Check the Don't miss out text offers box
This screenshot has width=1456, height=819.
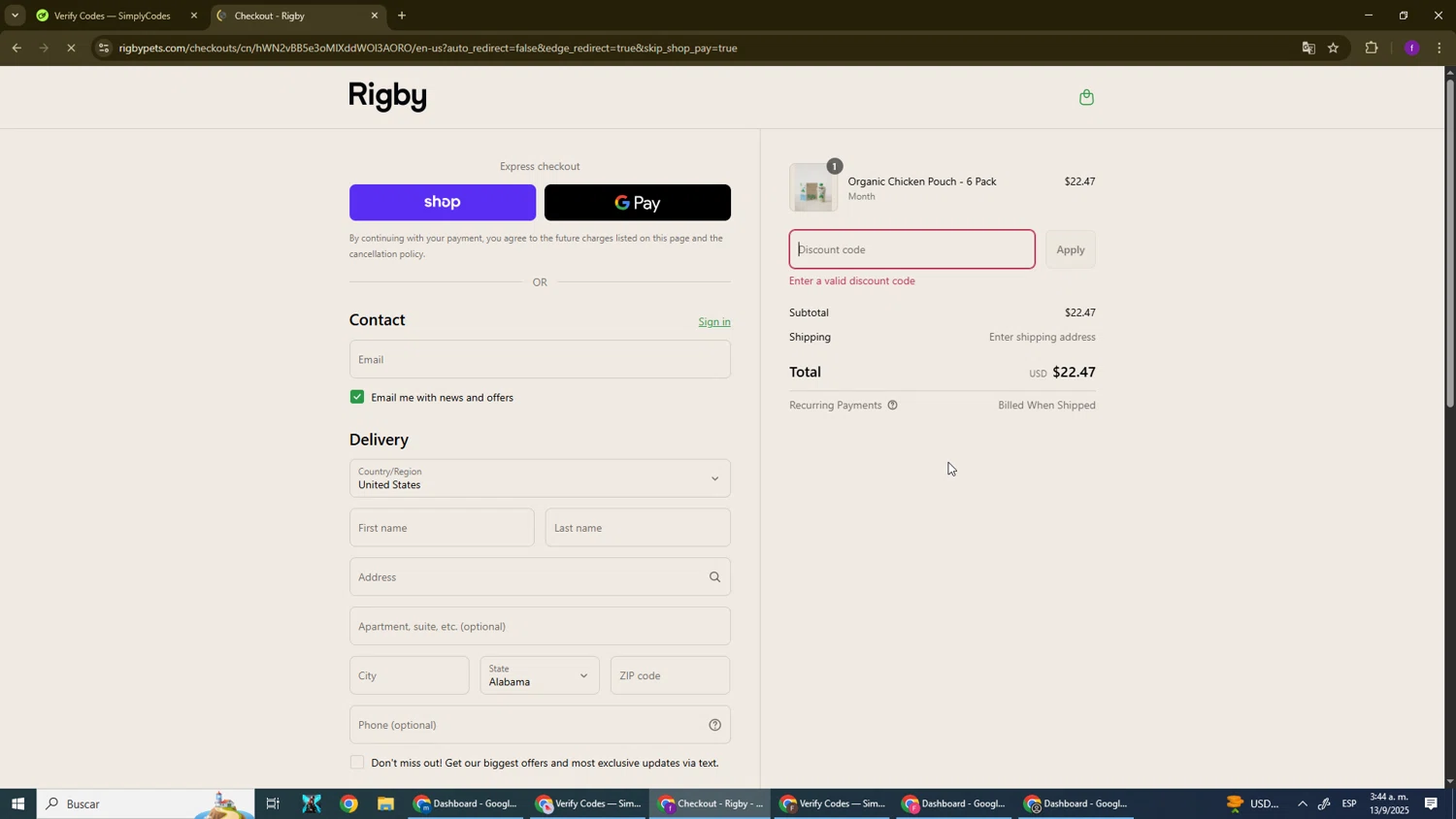[x=357, y=763]
